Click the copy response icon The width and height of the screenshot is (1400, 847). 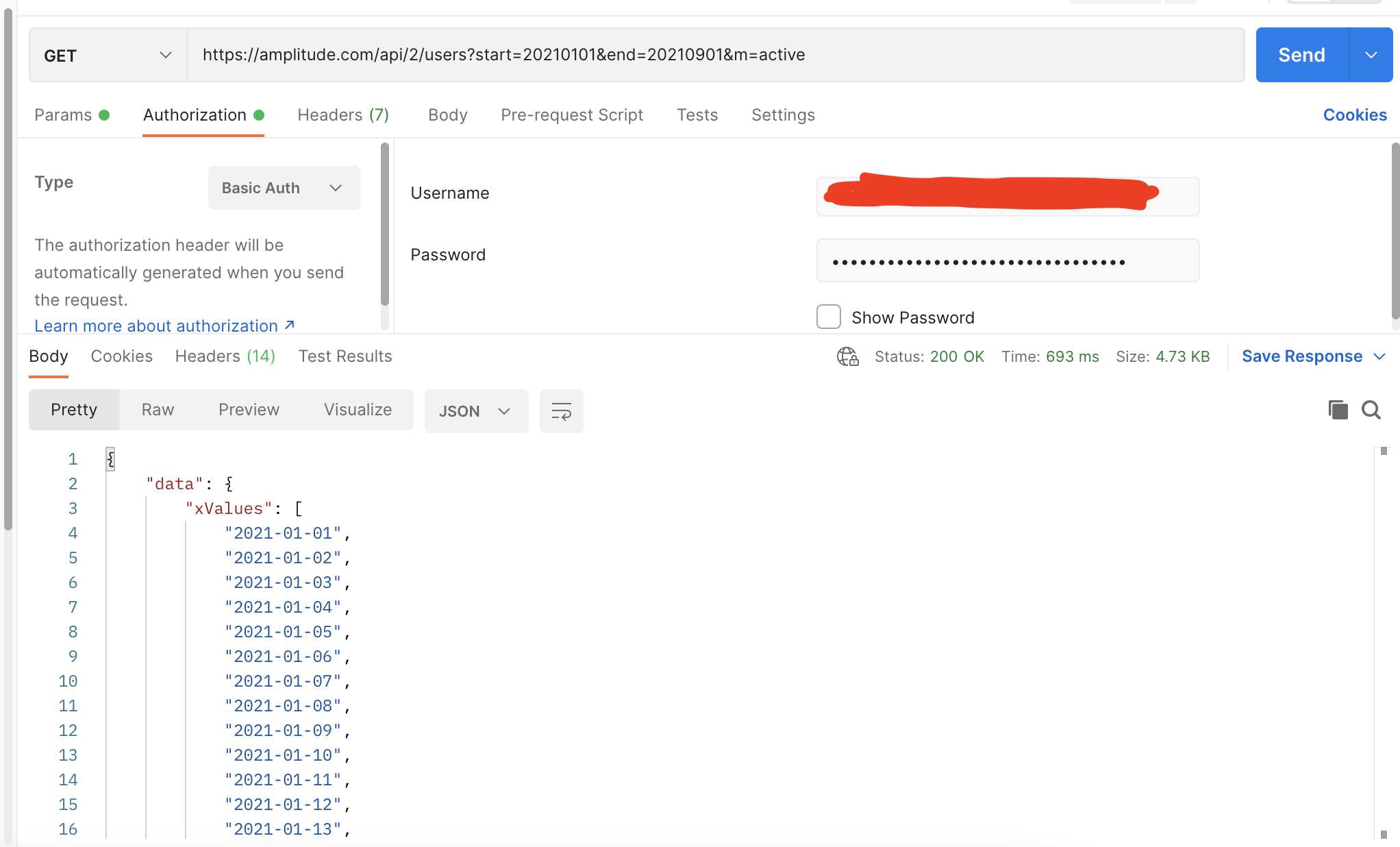(x=1338, y=410)
